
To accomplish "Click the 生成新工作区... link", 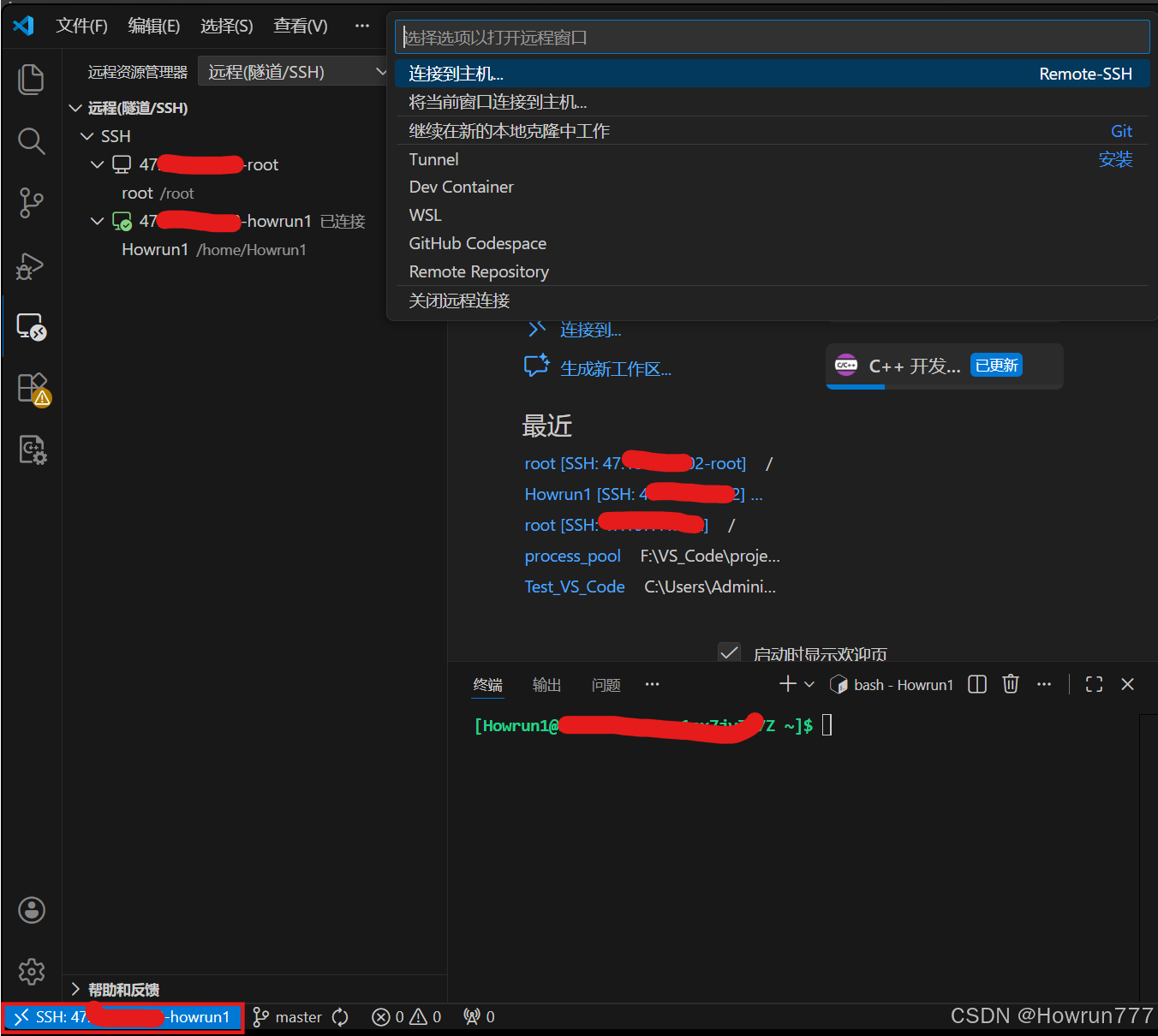I will (x=615, y=369).
